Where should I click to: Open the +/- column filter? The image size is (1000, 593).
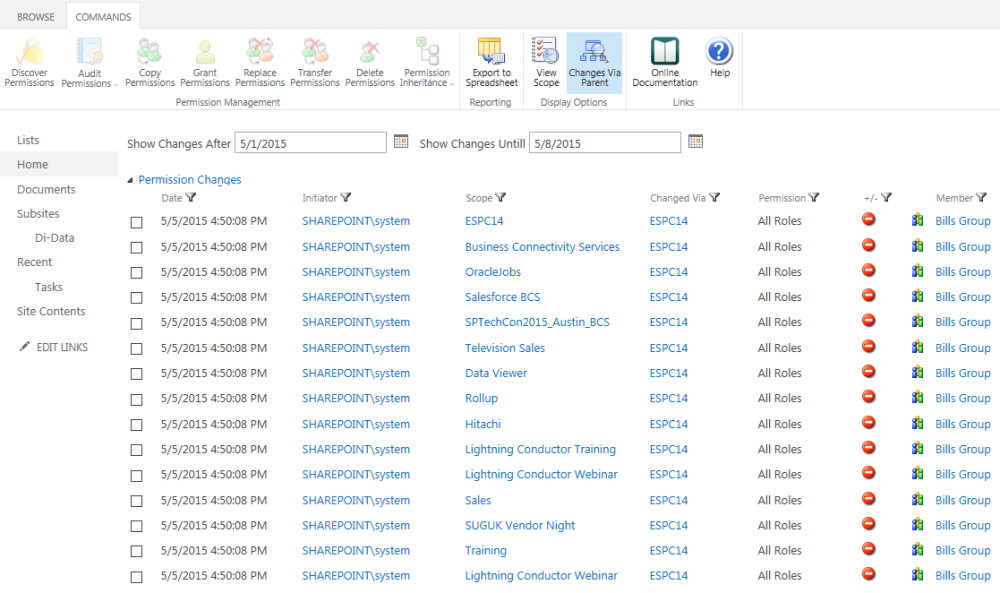[x=886, y=198]
